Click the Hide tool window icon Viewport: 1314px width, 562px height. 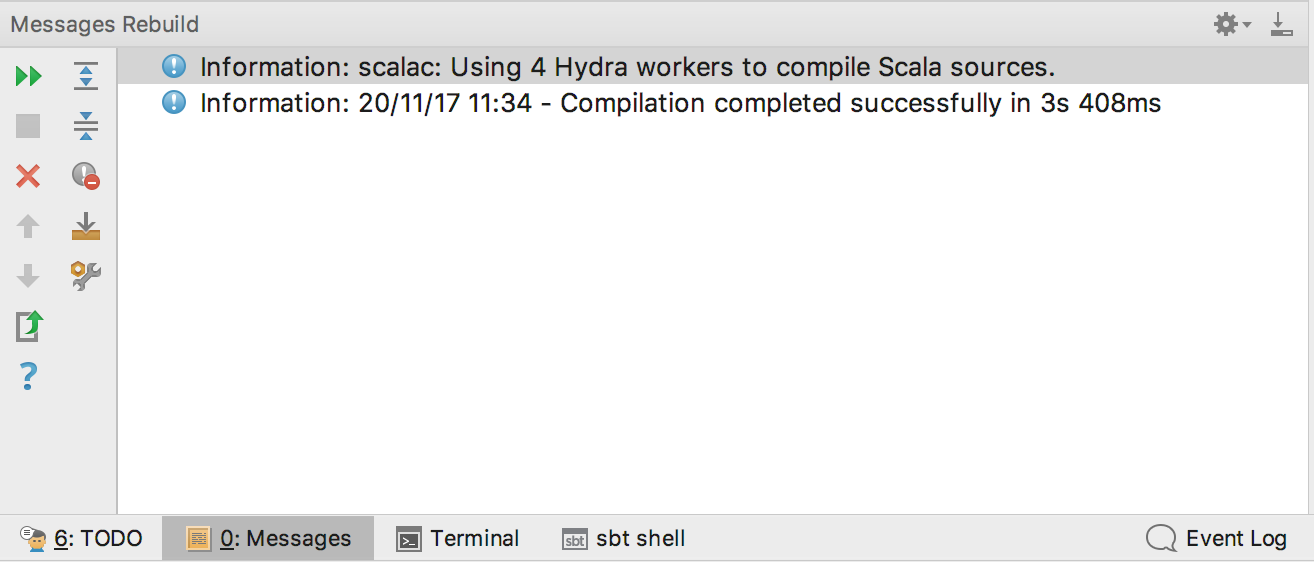1281,24
